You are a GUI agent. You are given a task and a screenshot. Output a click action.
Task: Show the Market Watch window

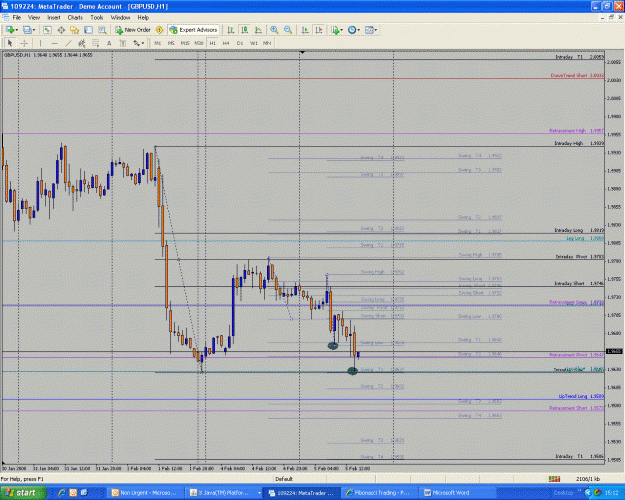47,30
